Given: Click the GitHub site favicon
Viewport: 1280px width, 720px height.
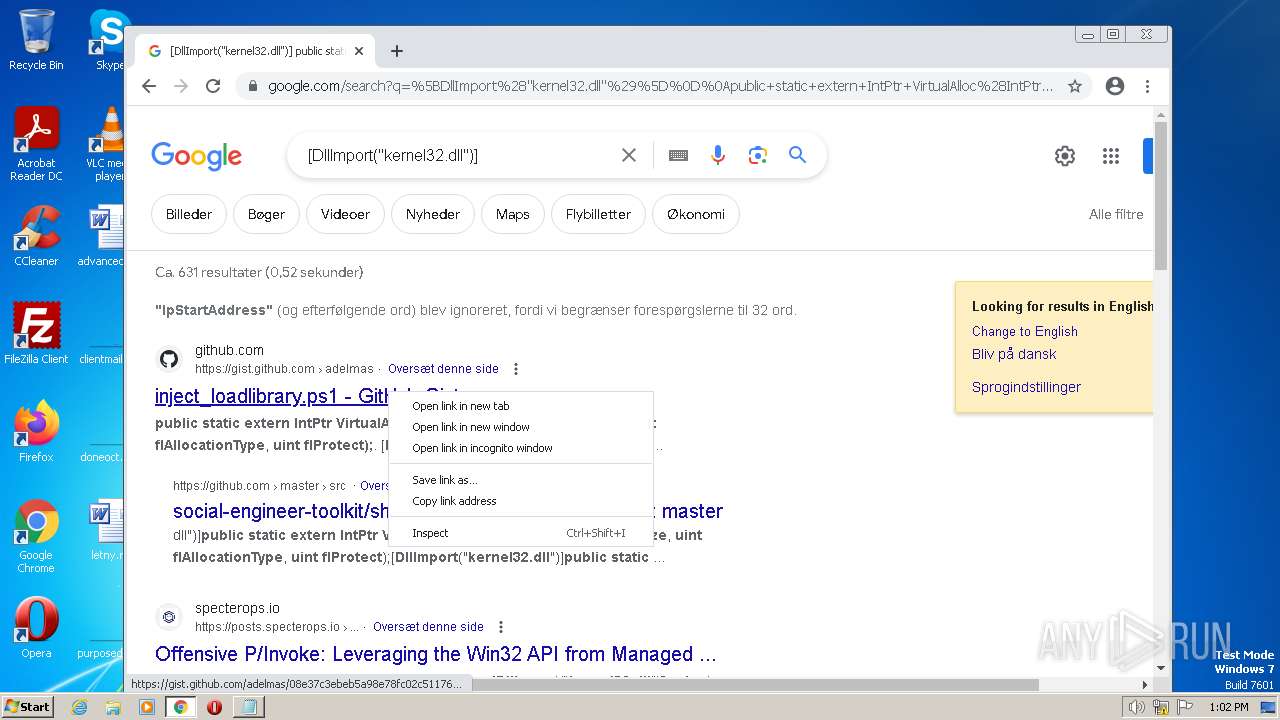Looking at the screenshot, I should [169, 359].
